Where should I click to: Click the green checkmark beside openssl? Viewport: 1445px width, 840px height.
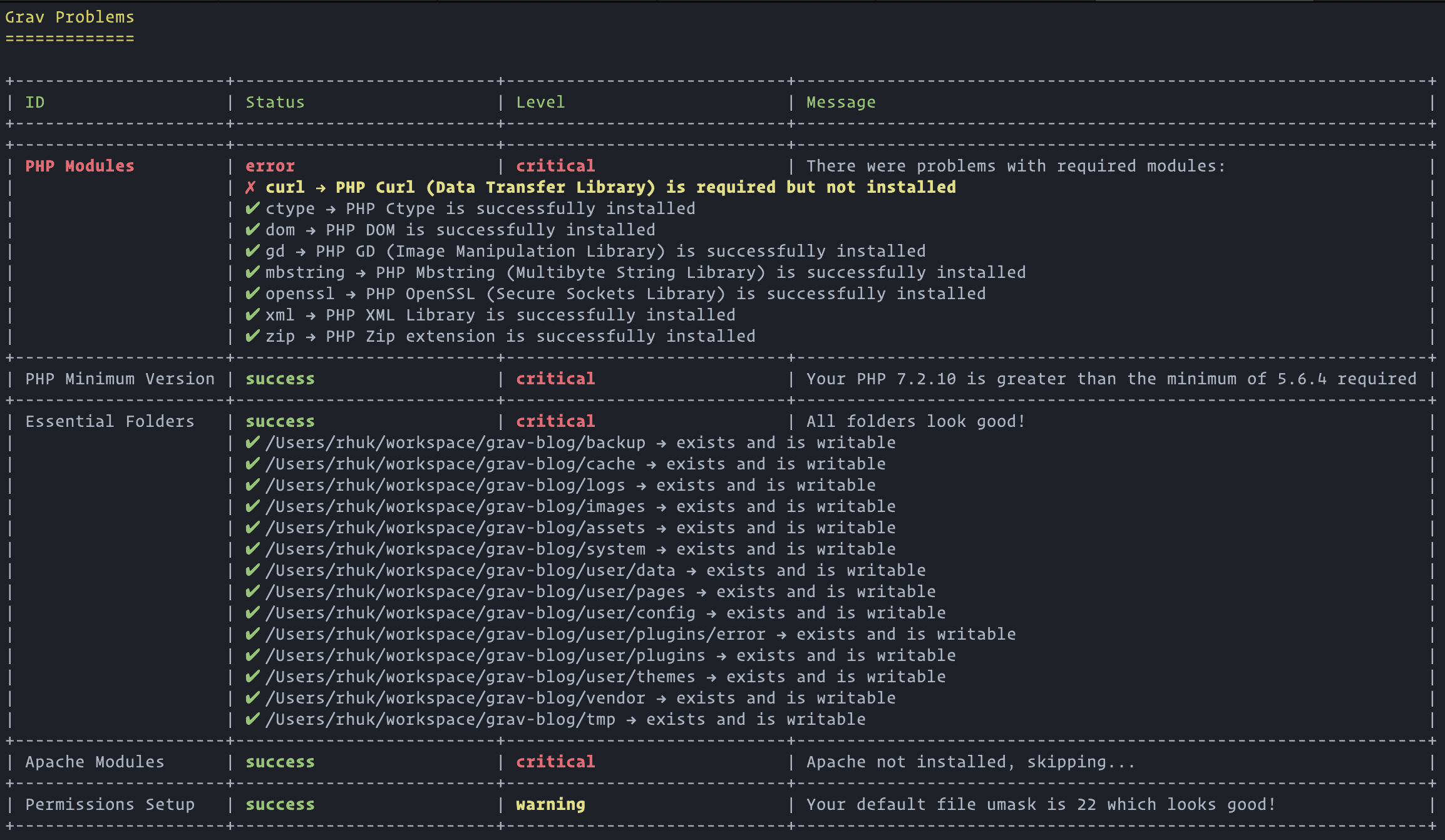click(x=252, y=294)
